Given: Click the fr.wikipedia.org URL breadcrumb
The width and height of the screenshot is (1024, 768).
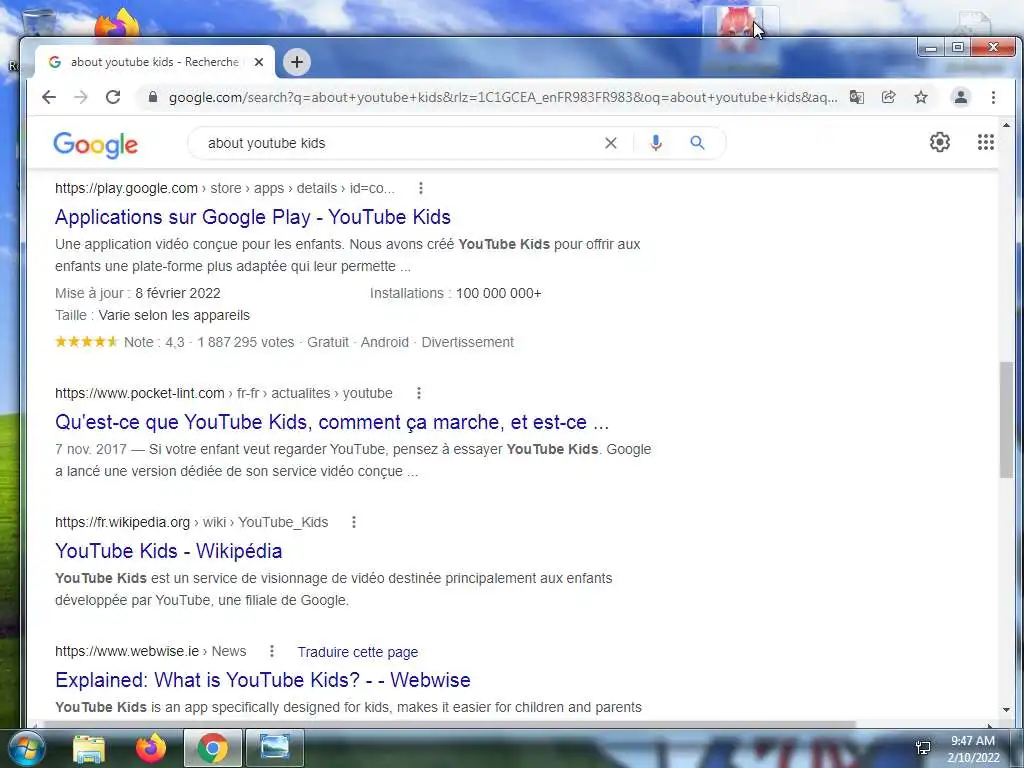Looking at the screenshot, I should (x=191, y=522).
